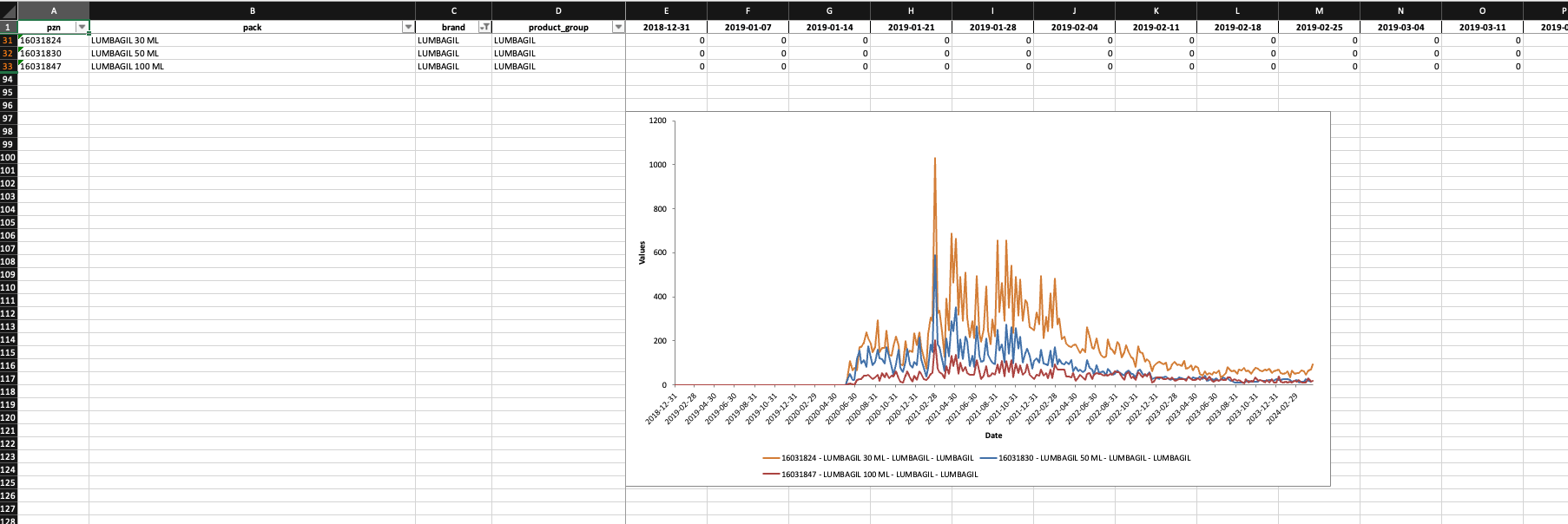Click the 2019-03-11 date header cell
This screenshot has height=524, width=1568.
(1483, 27)
